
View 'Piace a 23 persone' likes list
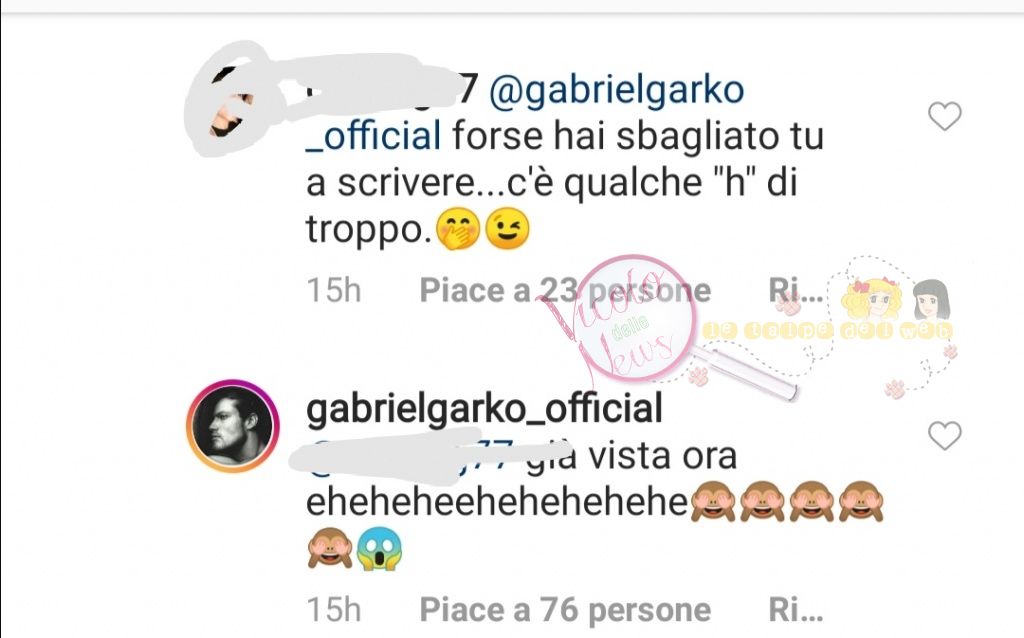point(565,291)
